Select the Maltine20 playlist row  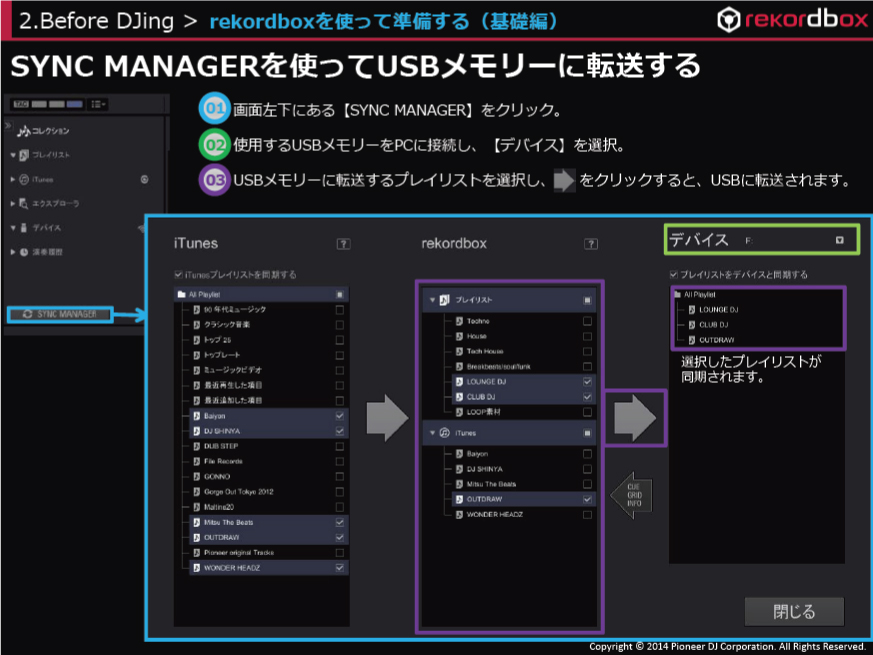271,507
